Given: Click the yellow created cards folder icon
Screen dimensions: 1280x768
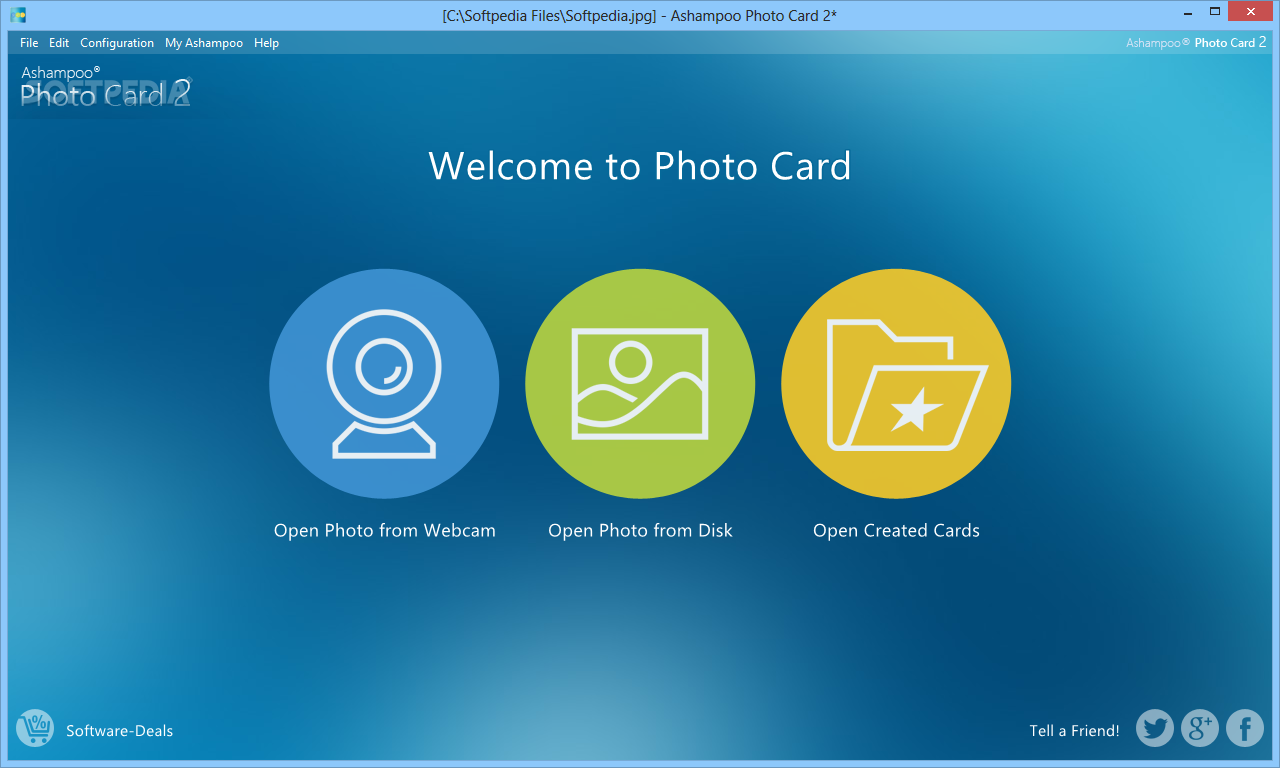Looking at the screenshot, I should tap(896, 384).
